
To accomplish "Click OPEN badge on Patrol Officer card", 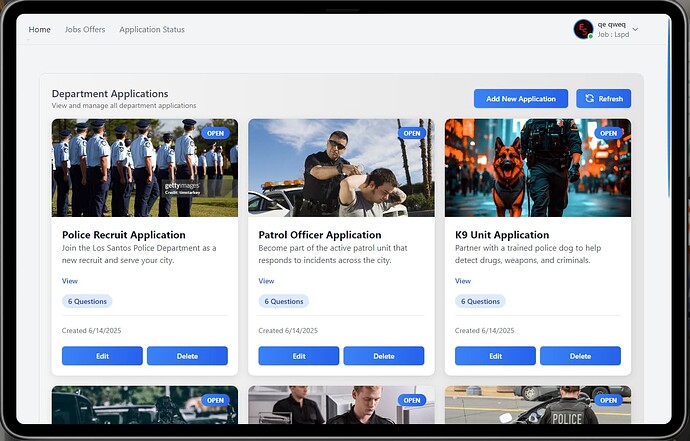I will coord(412,133).
